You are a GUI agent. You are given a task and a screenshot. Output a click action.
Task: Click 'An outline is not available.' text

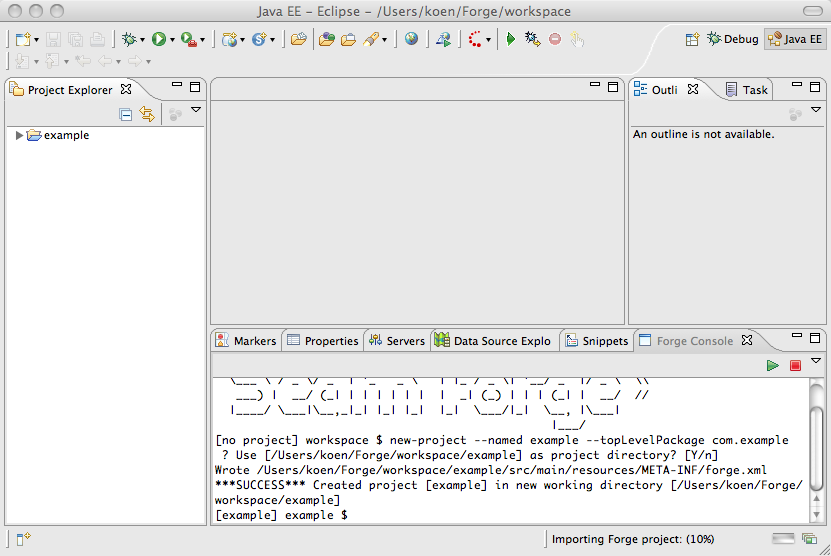703,134
